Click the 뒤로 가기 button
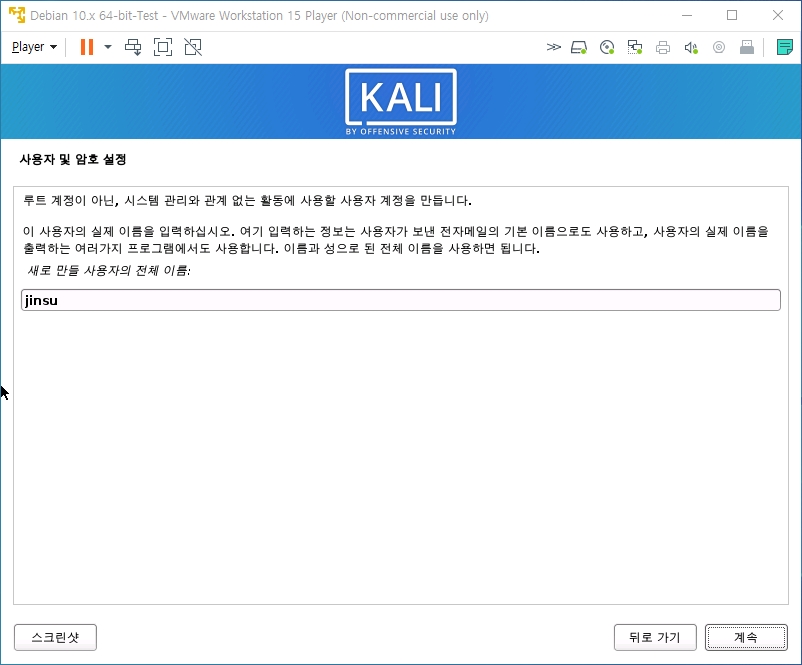The height and width of the screenshot is (665, 802). tap(655, 637)
